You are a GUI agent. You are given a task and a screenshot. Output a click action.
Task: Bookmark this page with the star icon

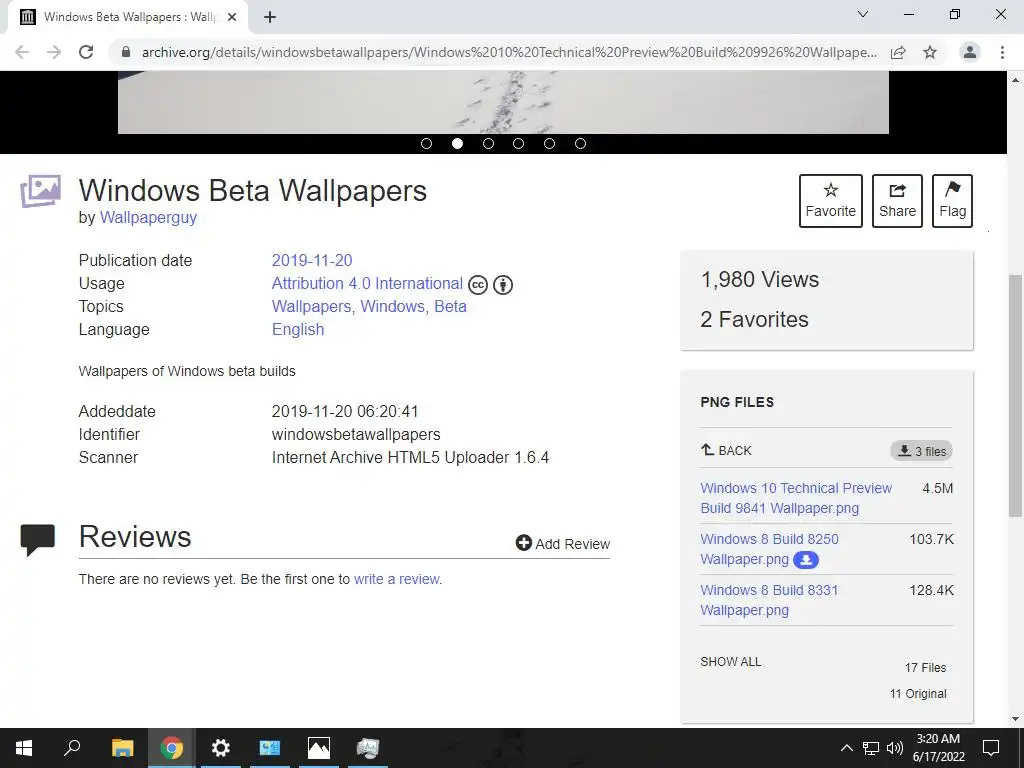(x=930, y=52)
